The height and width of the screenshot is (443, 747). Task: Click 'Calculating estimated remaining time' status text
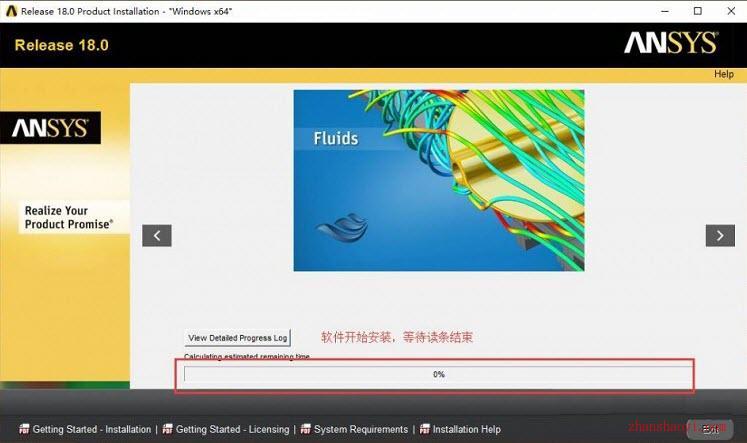tap(247, 356)
